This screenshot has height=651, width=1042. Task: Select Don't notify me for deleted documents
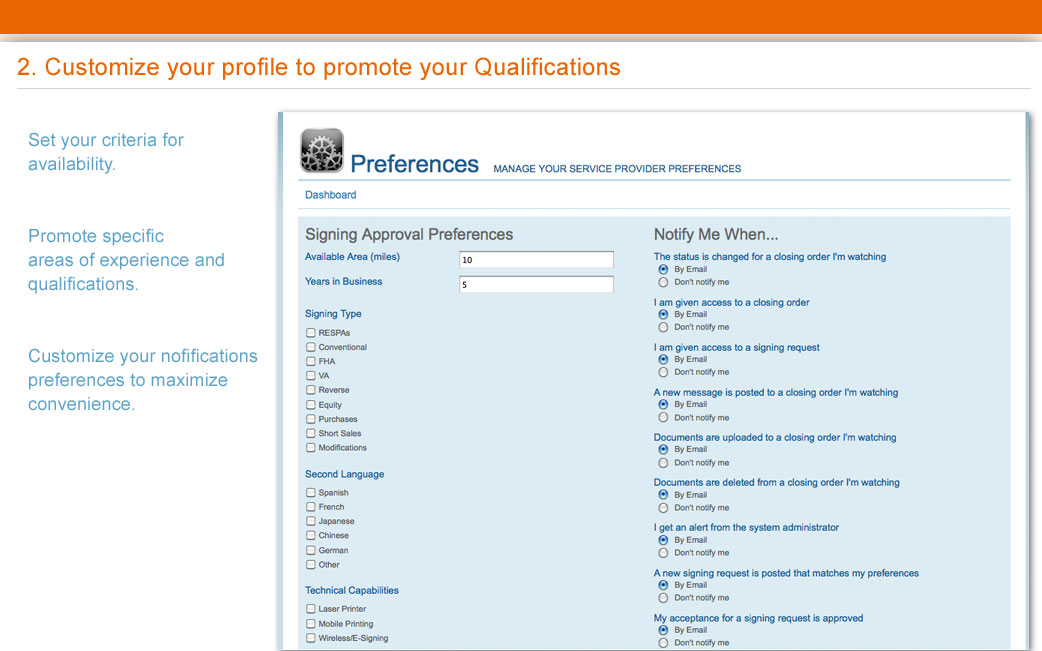coord(663,508)
